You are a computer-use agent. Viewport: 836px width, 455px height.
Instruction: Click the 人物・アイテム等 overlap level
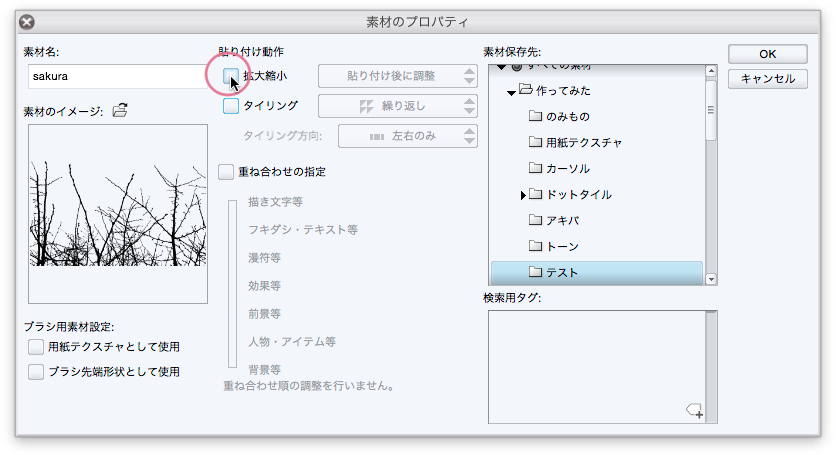[292, 342]
